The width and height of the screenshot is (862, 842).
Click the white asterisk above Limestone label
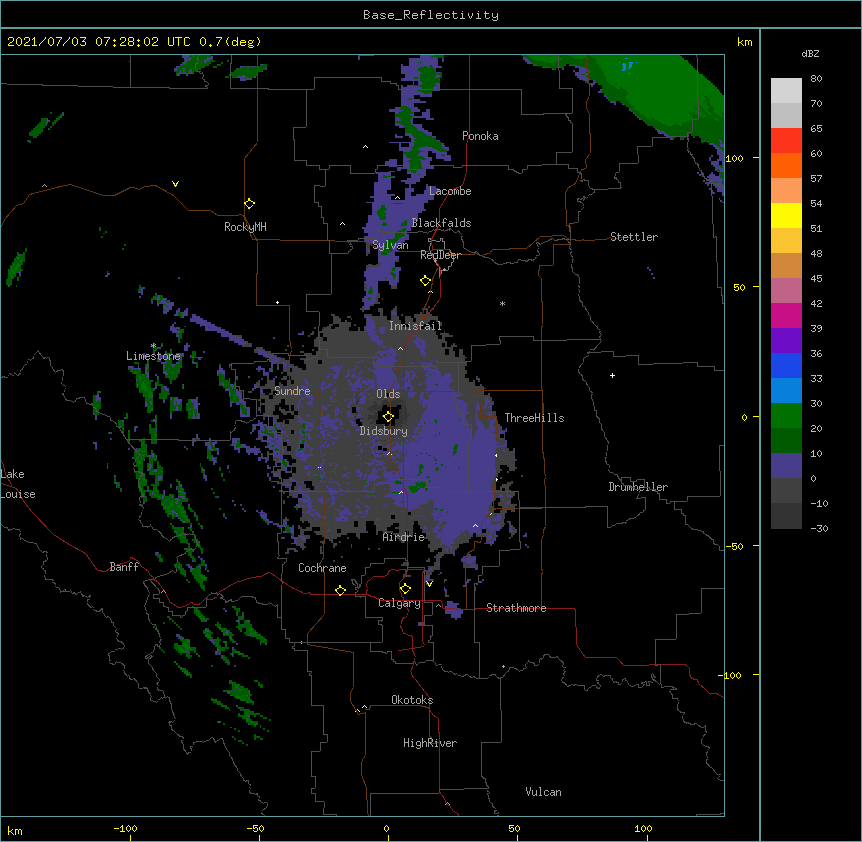pos(154,346)
